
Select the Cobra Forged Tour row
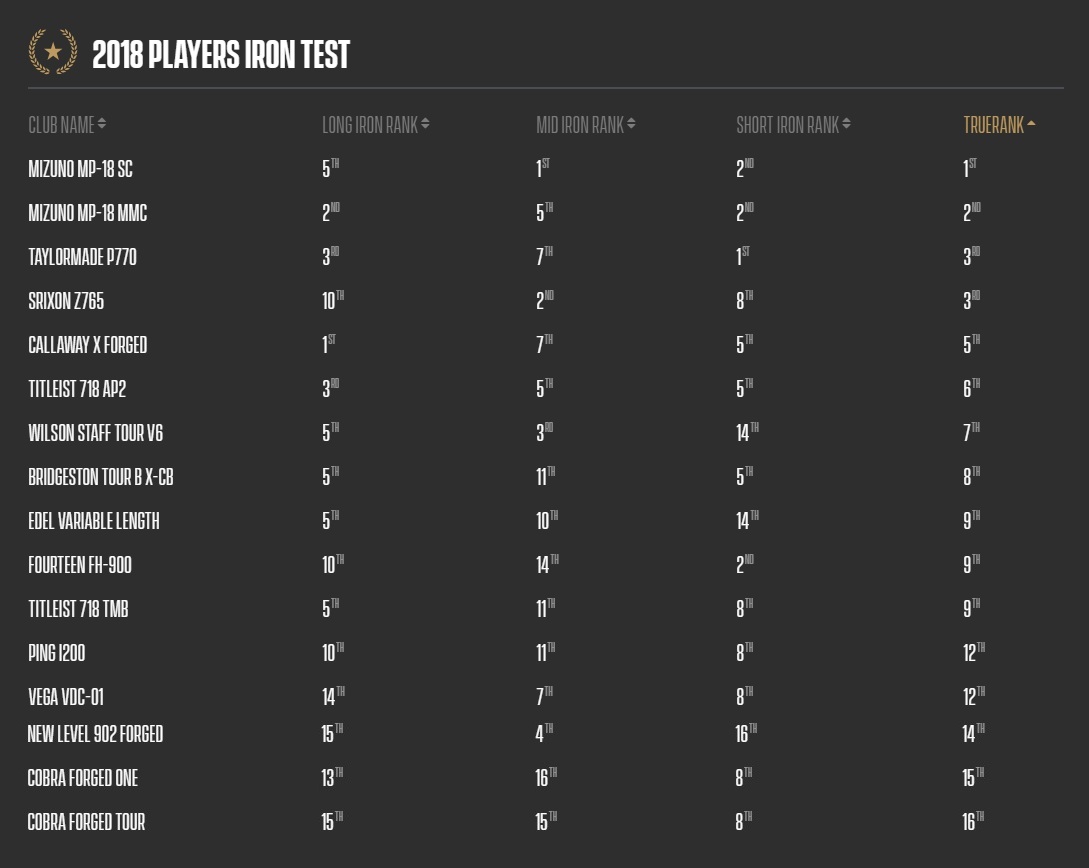[x=545, y=822]
